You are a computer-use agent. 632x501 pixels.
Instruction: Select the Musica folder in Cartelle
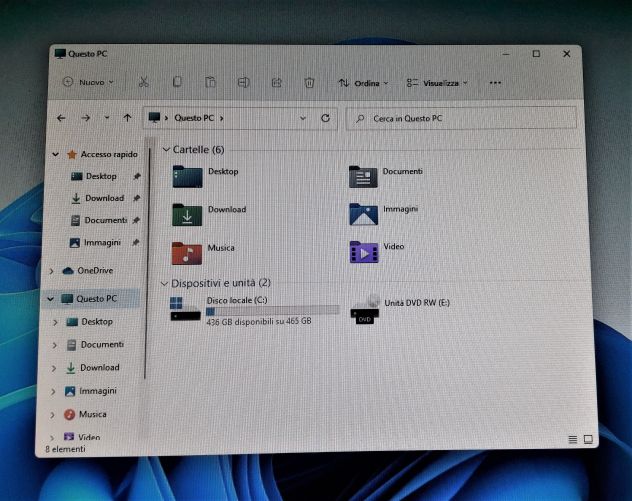coord(203,253)
